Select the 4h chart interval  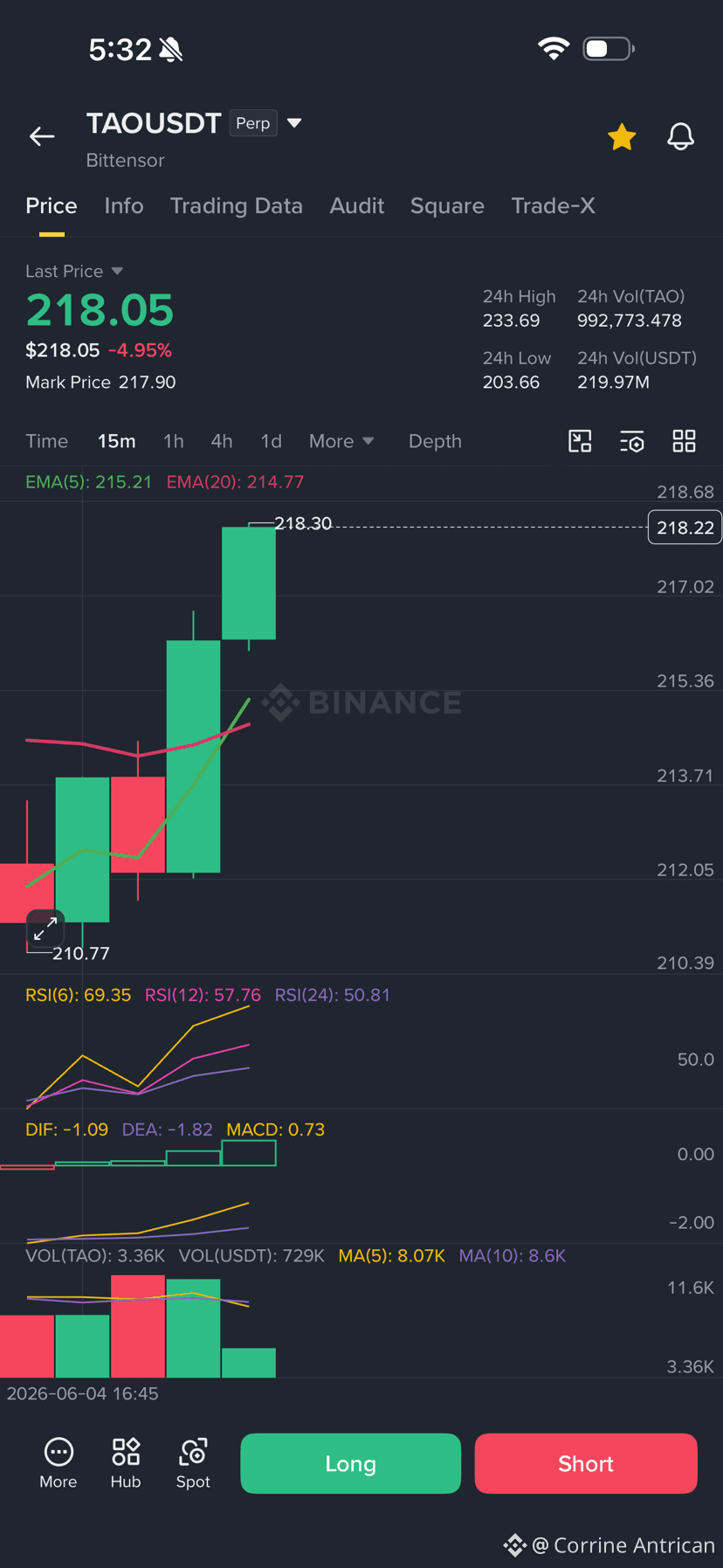point(222,441)
